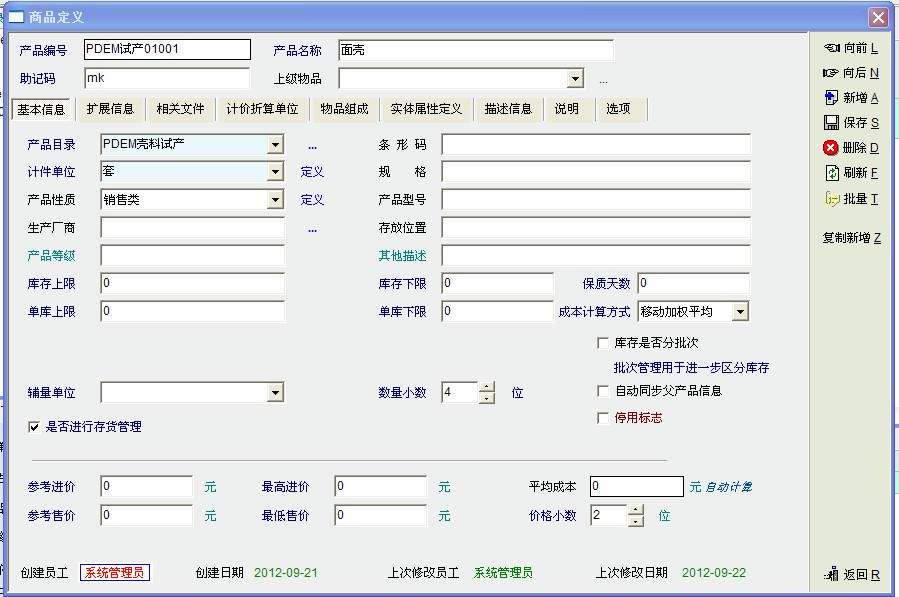Open the 产品目录 dropdown list

pos(275,145)
